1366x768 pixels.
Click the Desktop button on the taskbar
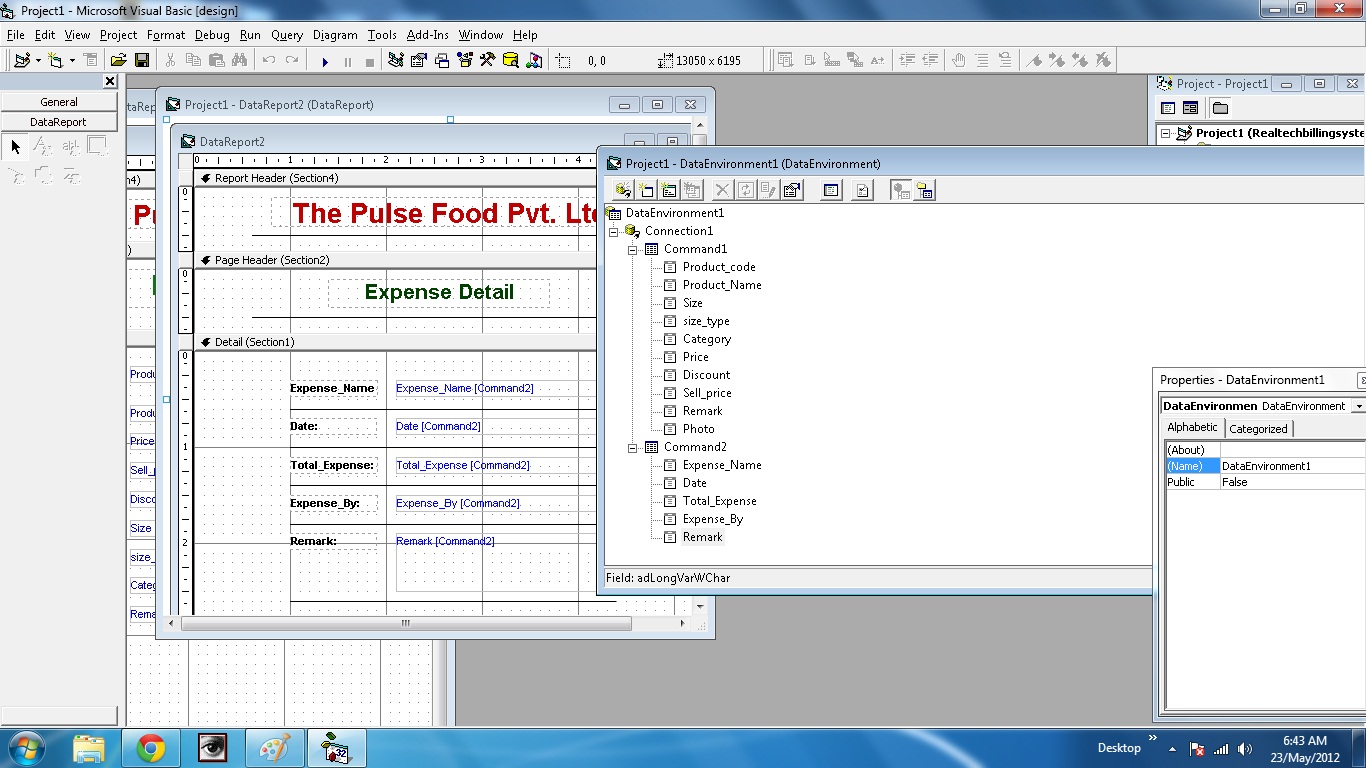(1119, 747)
